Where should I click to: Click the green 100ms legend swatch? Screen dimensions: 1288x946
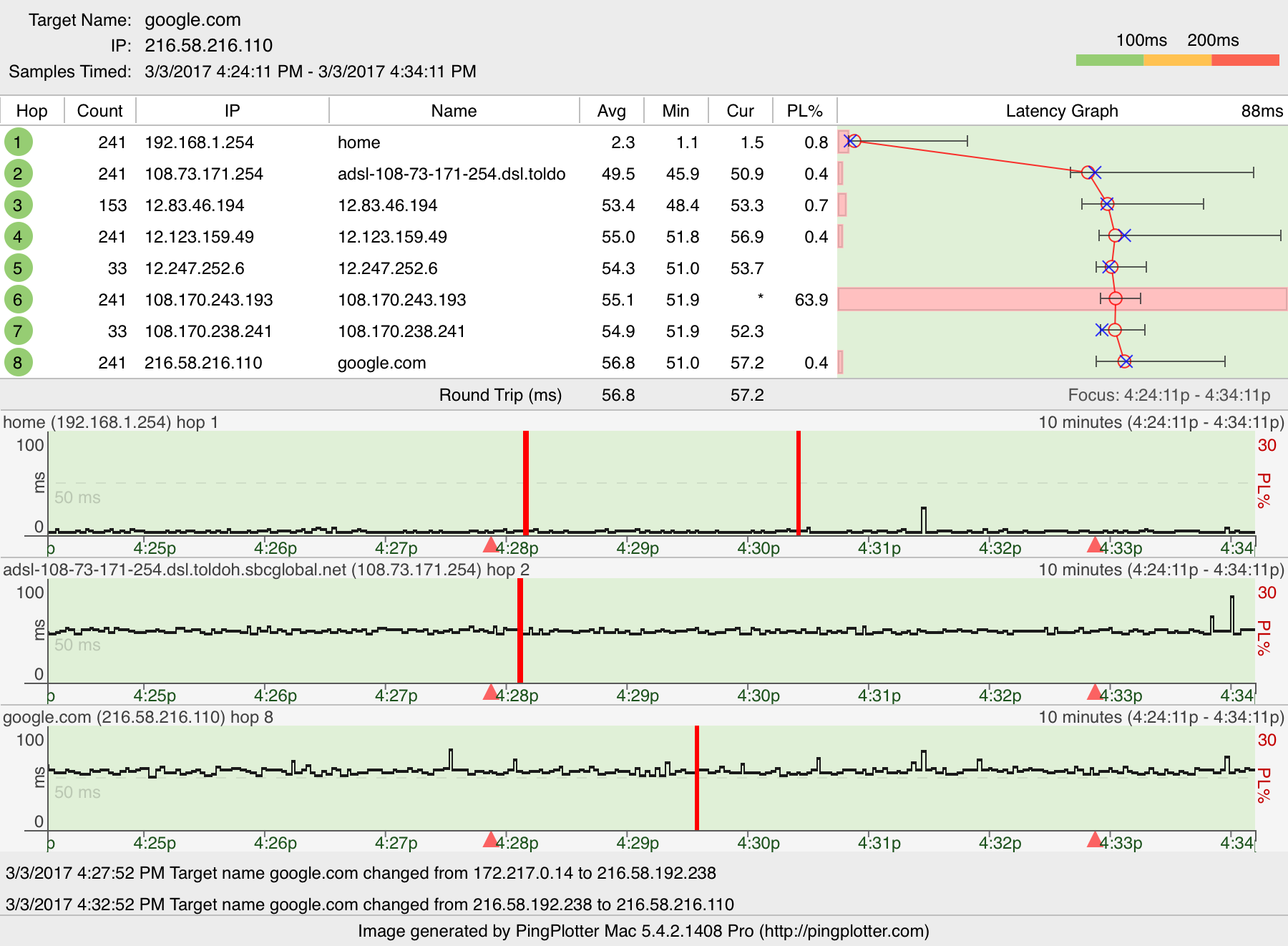coord(1109,61)
